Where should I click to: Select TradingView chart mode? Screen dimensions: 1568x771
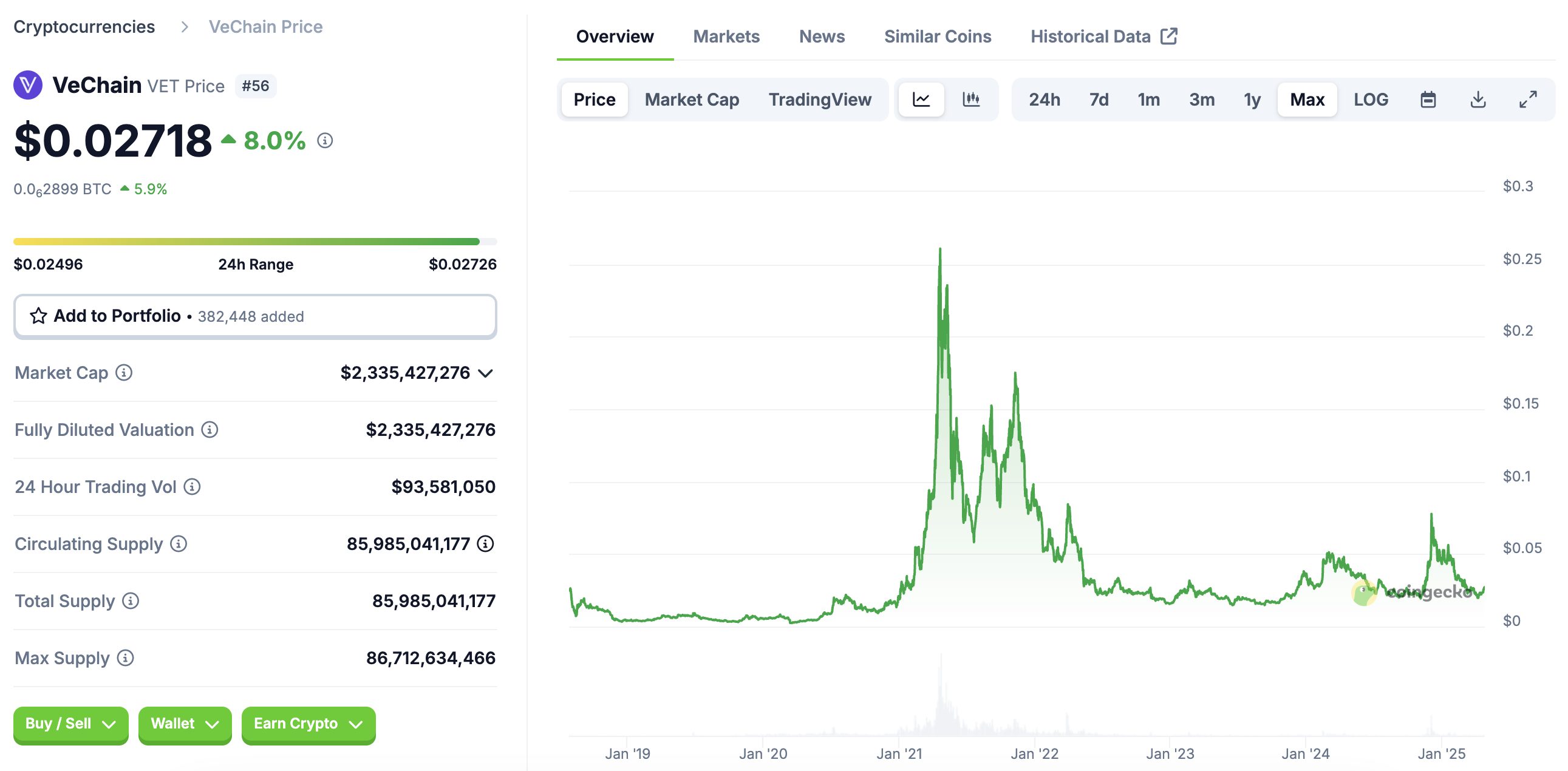coord(819,99)
